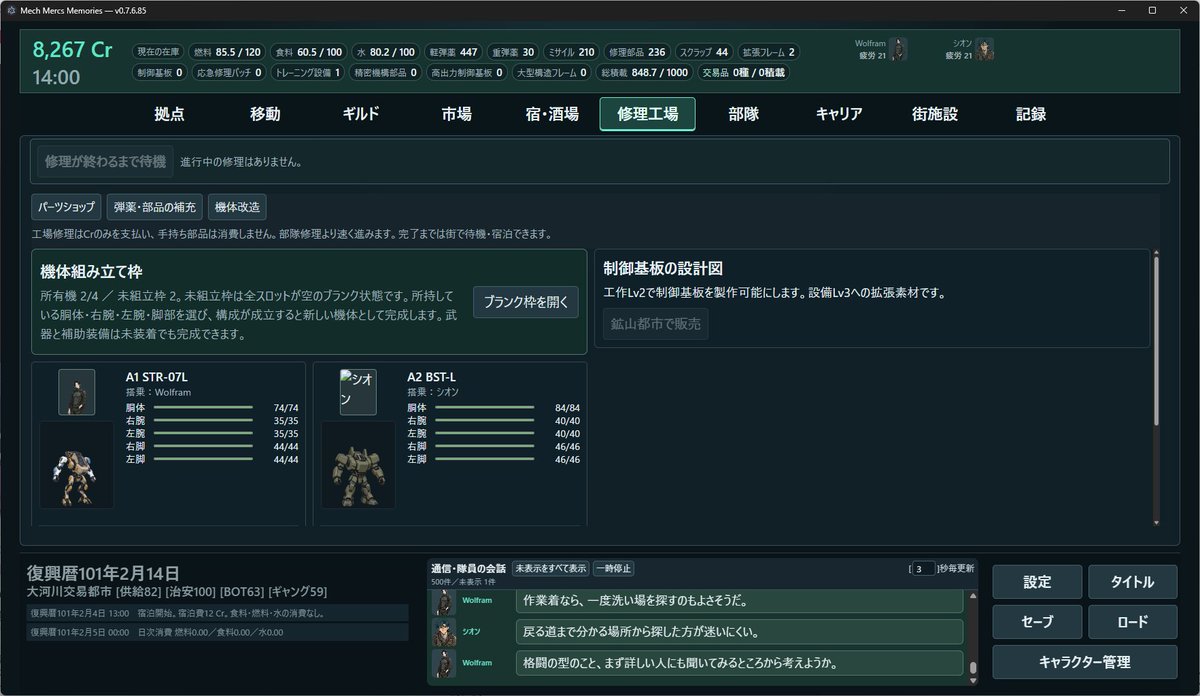
Task: Click the 水 80.2 / 100 resource chip
Action: [x=385, y=52]
